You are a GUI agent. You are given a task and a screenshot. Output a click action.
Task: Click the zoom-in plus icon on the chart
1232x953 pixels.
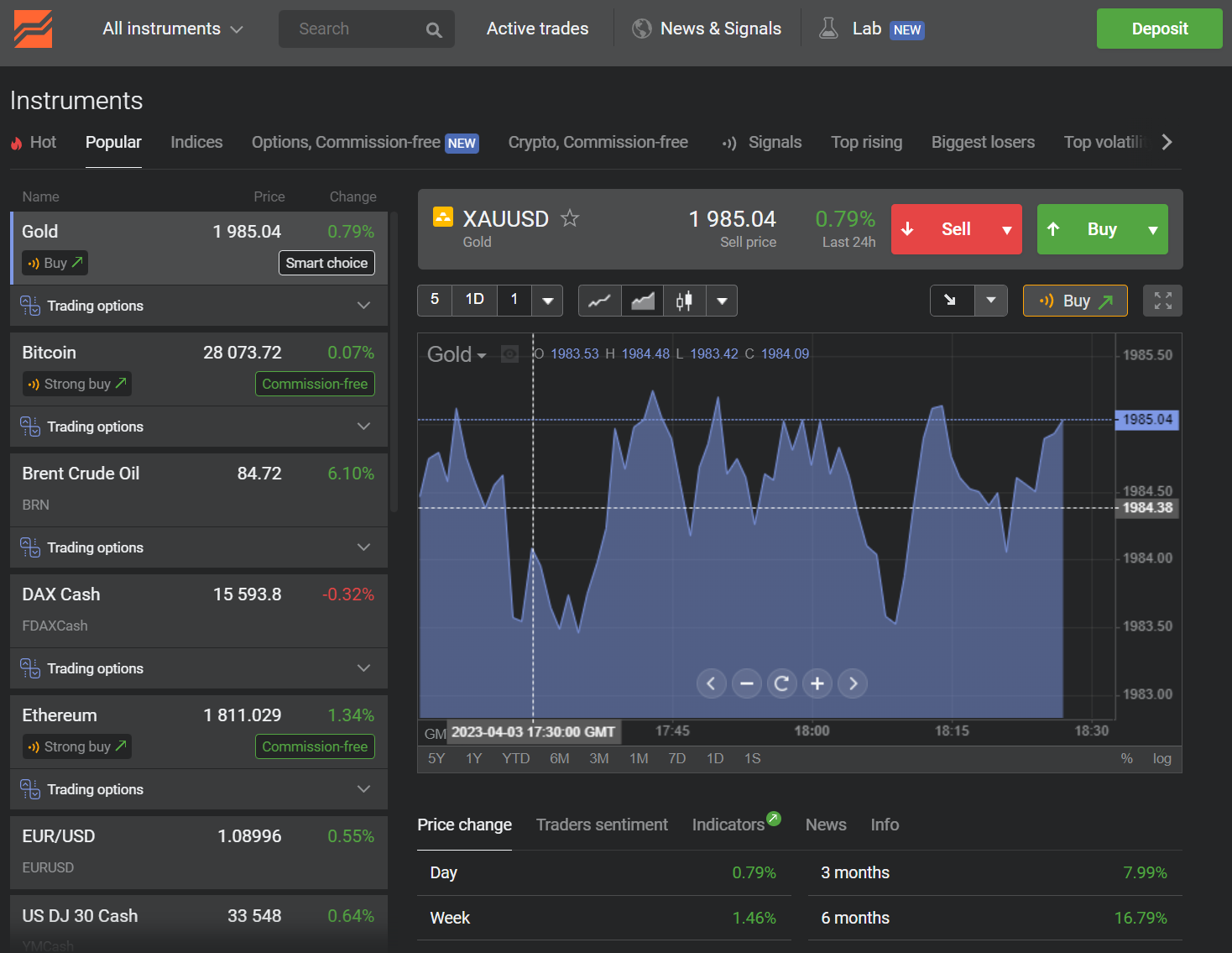coord(817,683)
